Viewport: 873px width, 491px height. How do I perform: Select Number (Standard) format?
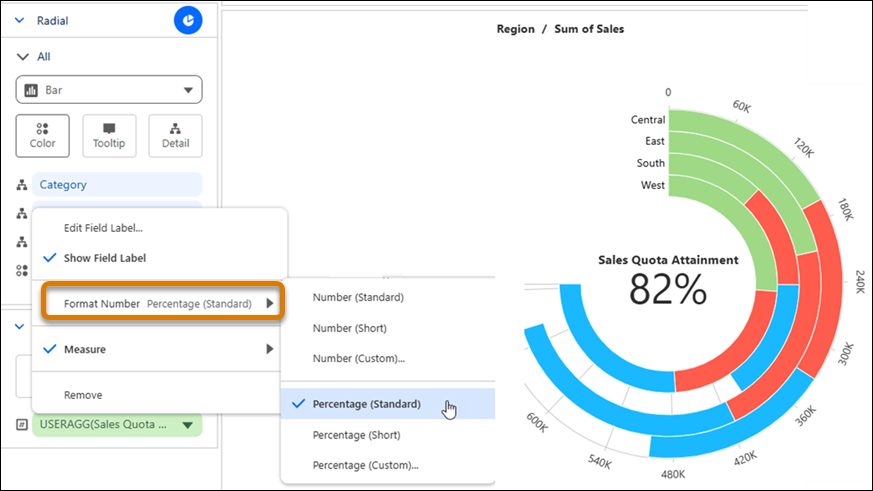[358, 297]
